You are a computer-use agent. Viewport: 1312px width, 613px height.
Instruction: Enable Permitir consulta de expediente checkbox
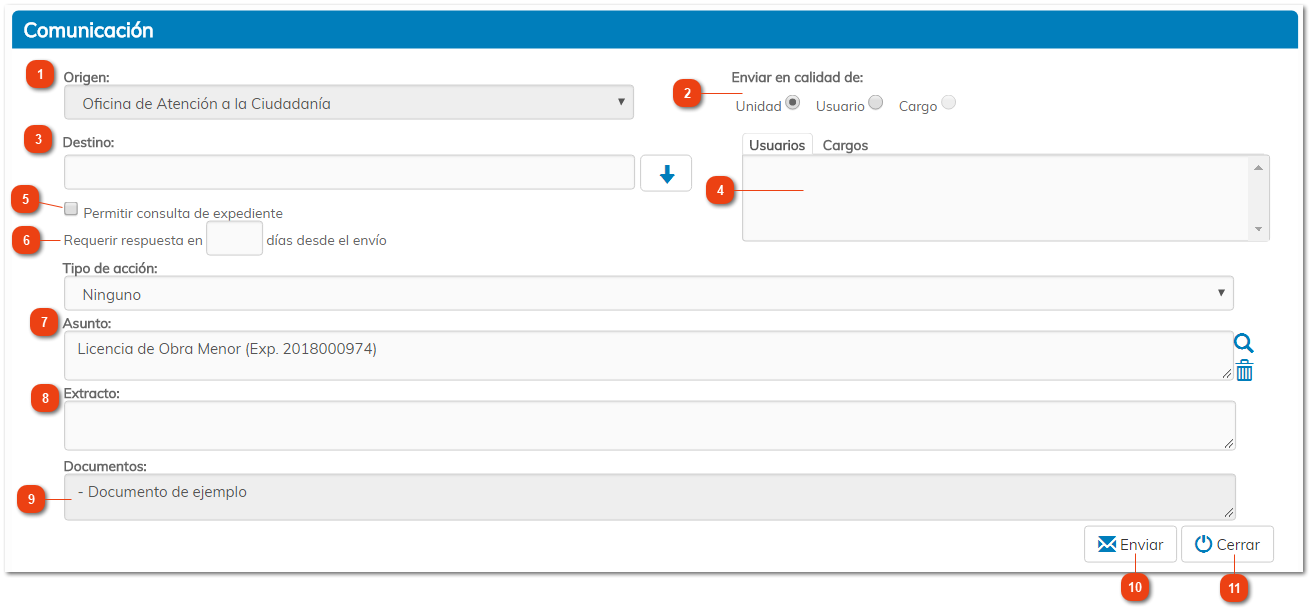[71, 209]
